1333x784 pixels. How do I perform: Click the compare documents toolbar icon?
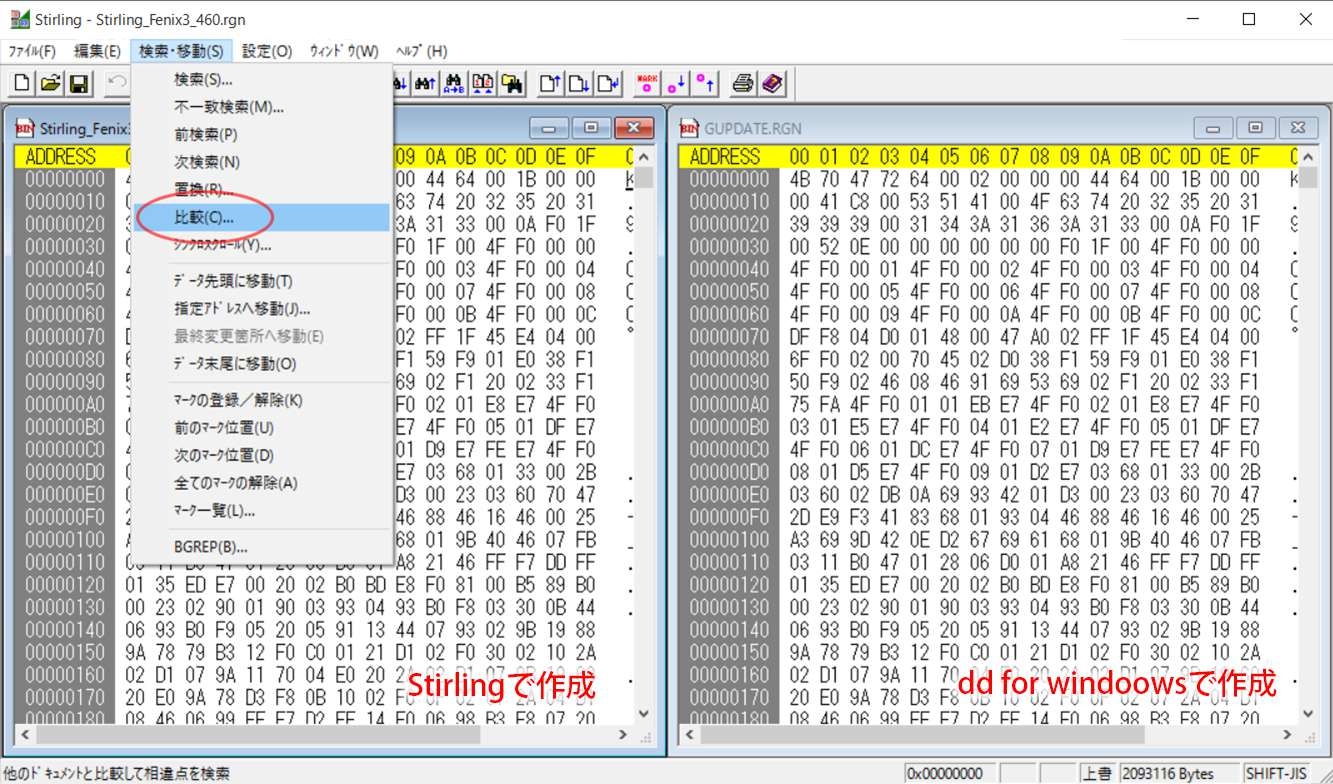pos(483,84)
